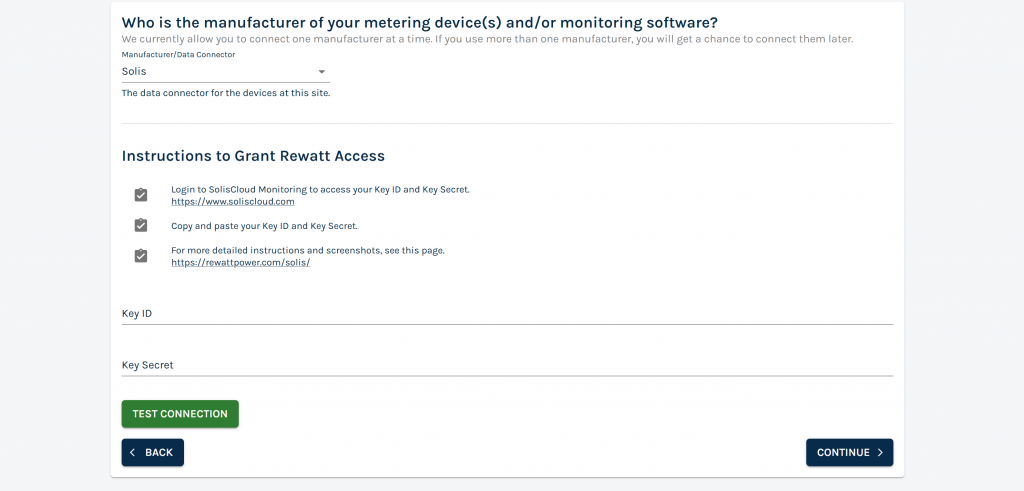
Task: Focus the Key ID input field
Action: coord(507,313)
